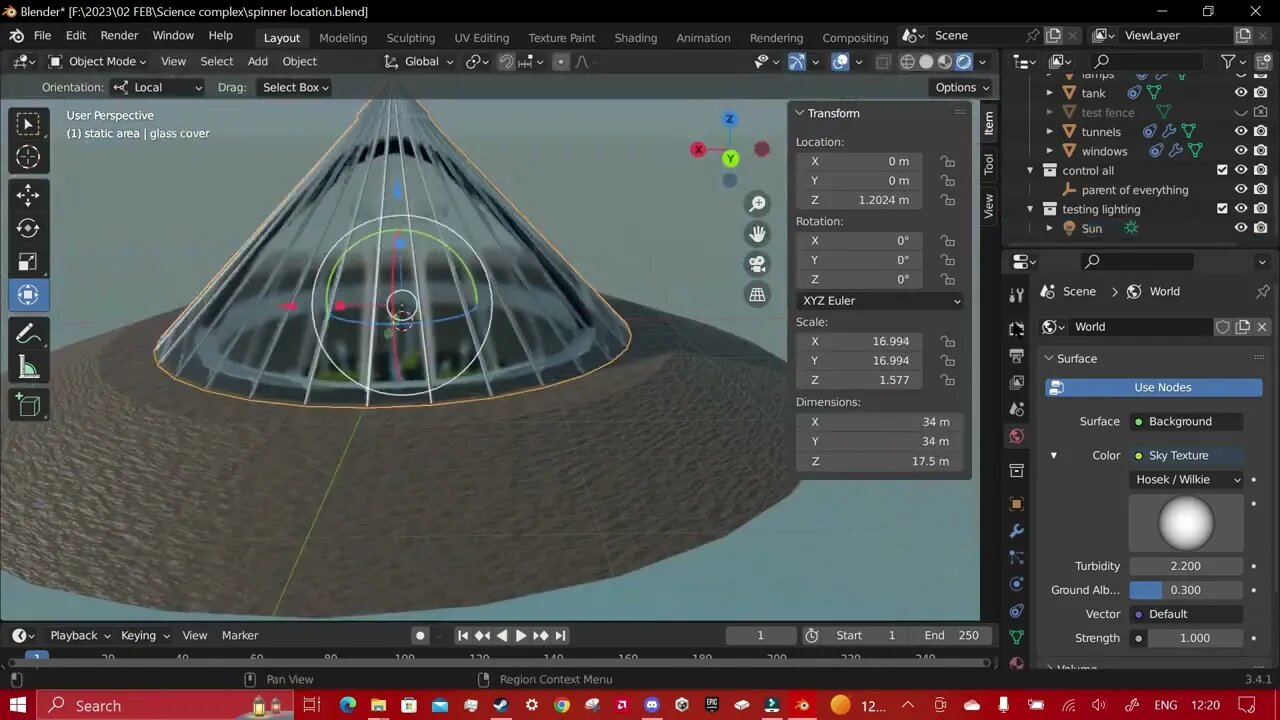This screenshot has width=1280, height=720.
Task: Open the timeline editor type icon
Action: [x=23, y=635]
